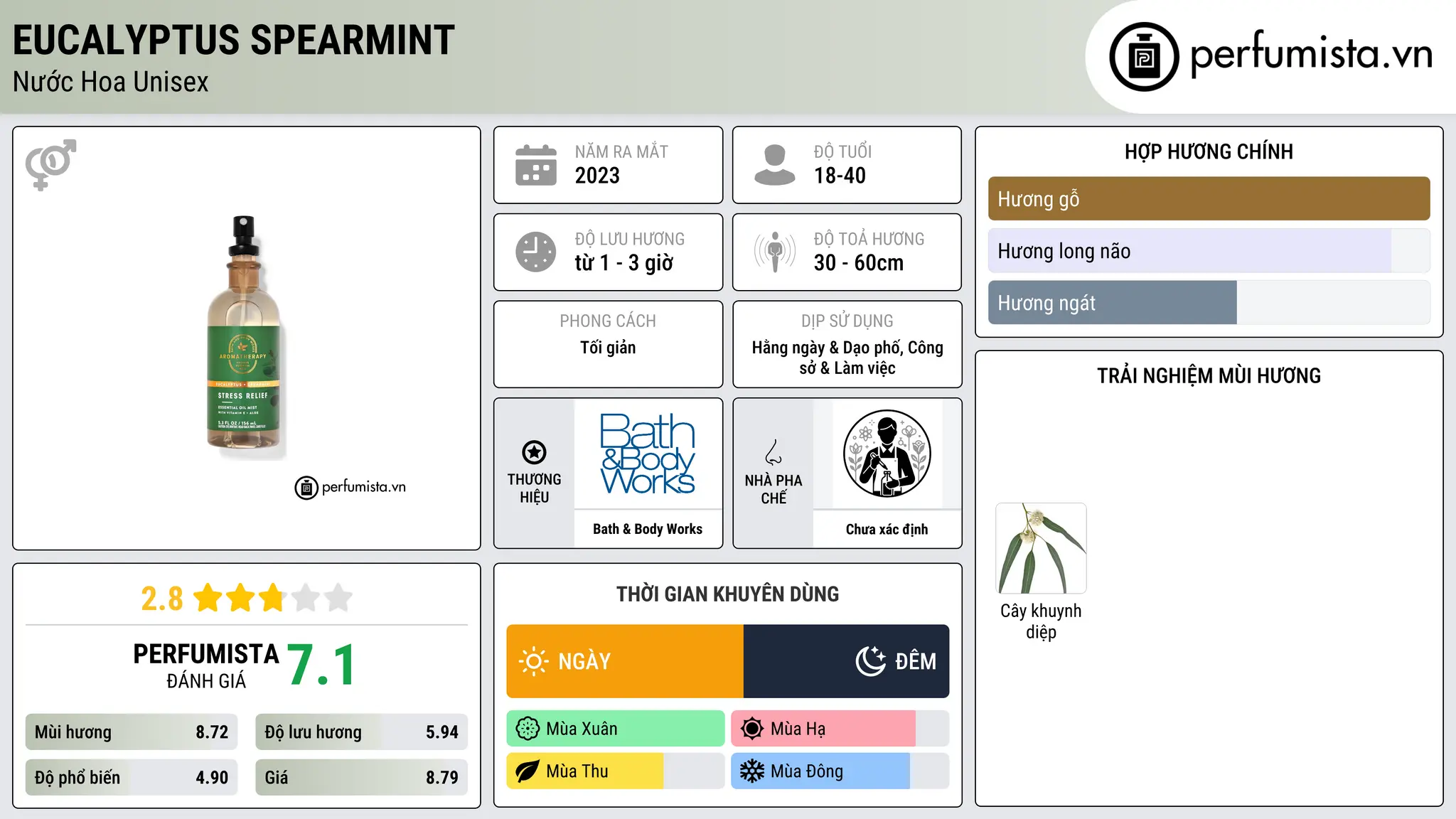Open the Bath & Body Works brand name link
The image size is (1456, 819).
(x=648, y=529)
